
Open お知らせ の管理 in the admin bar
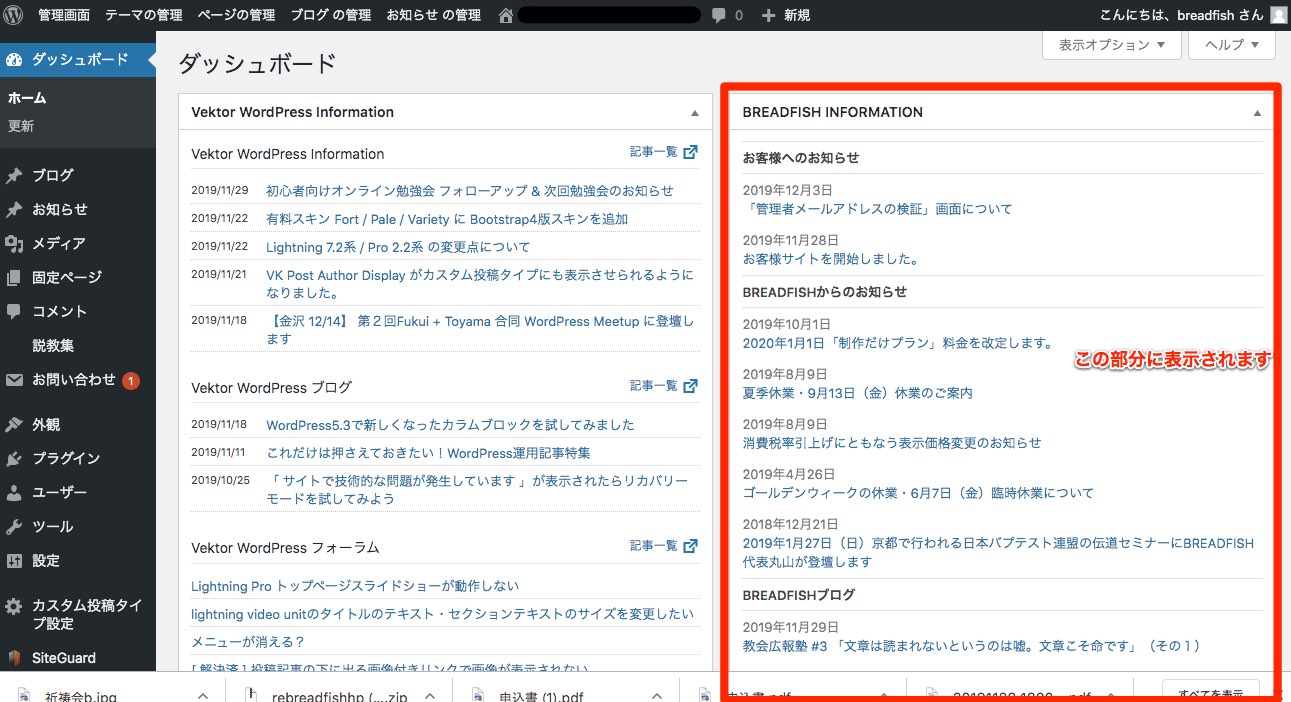(433, 15)
